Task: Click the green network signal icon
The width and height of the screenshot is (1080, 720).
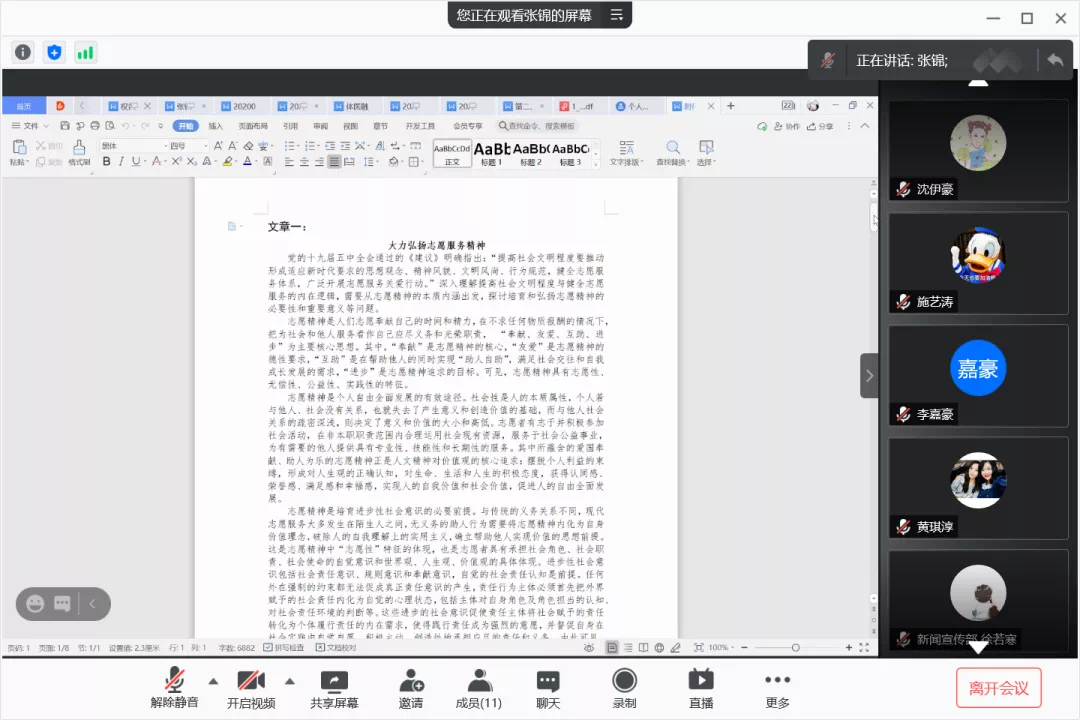Action: 85,52
